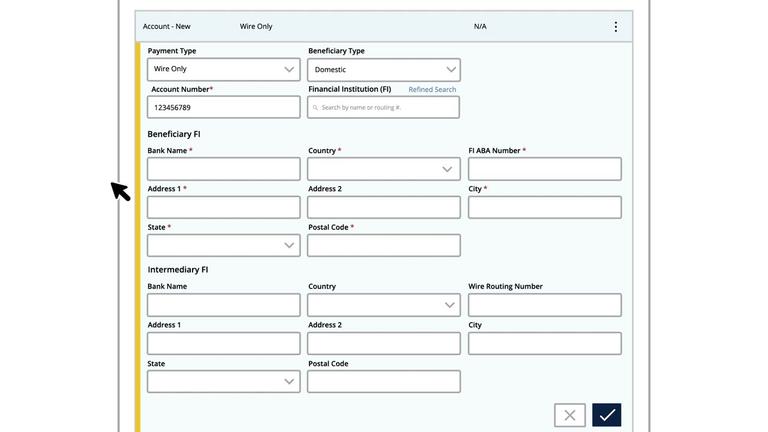Viewport: 768px width, 432px height.
Task: Click the FI ABA Number field
Action: tap(545, 169)
